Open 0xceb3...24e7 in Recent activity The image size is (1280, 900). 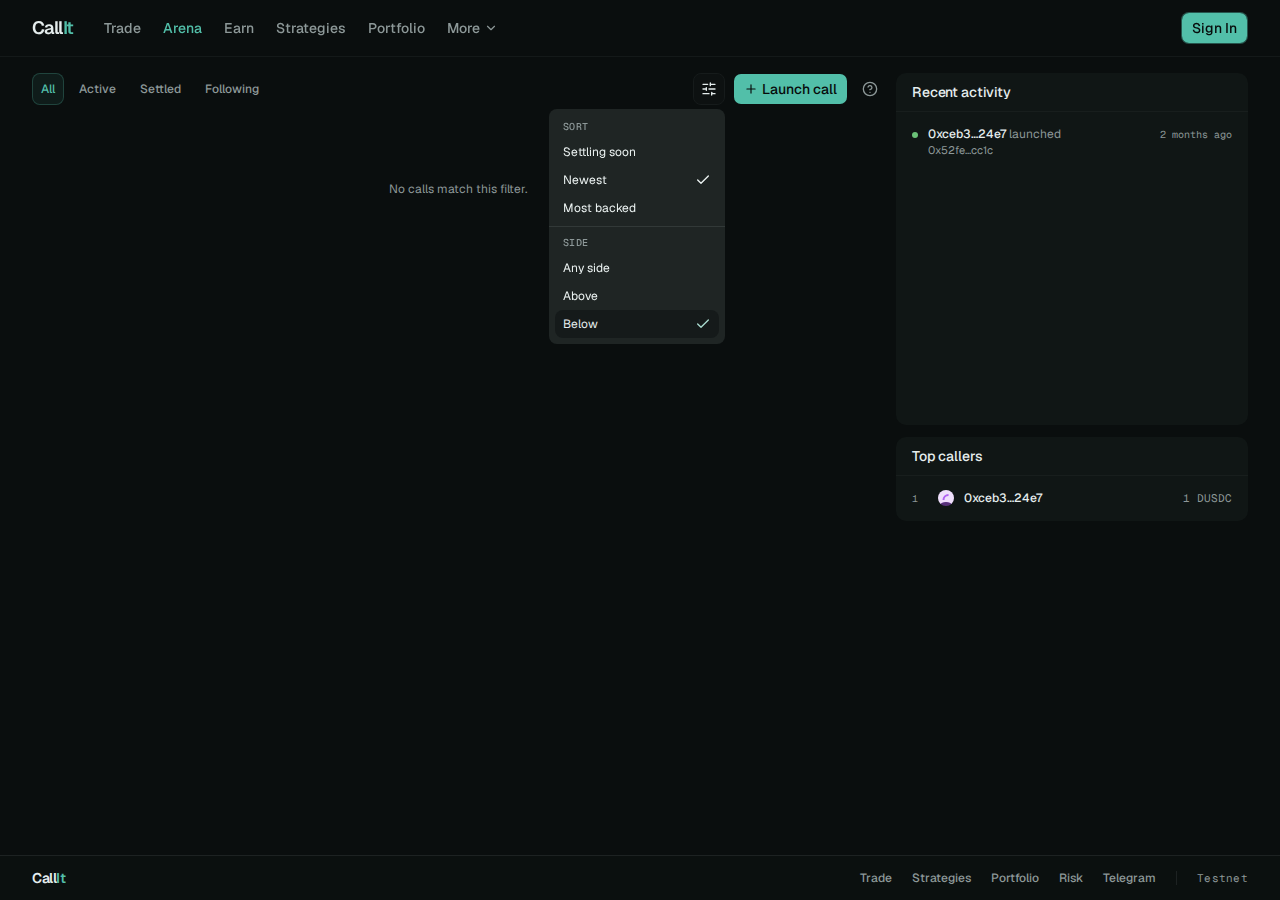[967, 134]
